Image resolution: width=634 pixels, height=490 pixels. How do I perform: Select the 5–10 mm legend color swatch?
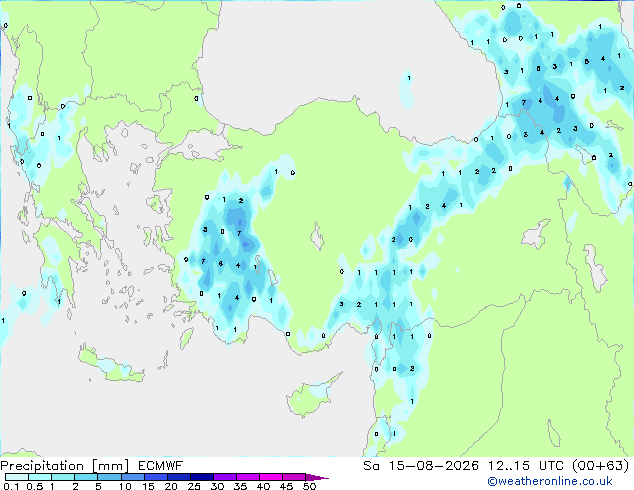click(109, 477)
